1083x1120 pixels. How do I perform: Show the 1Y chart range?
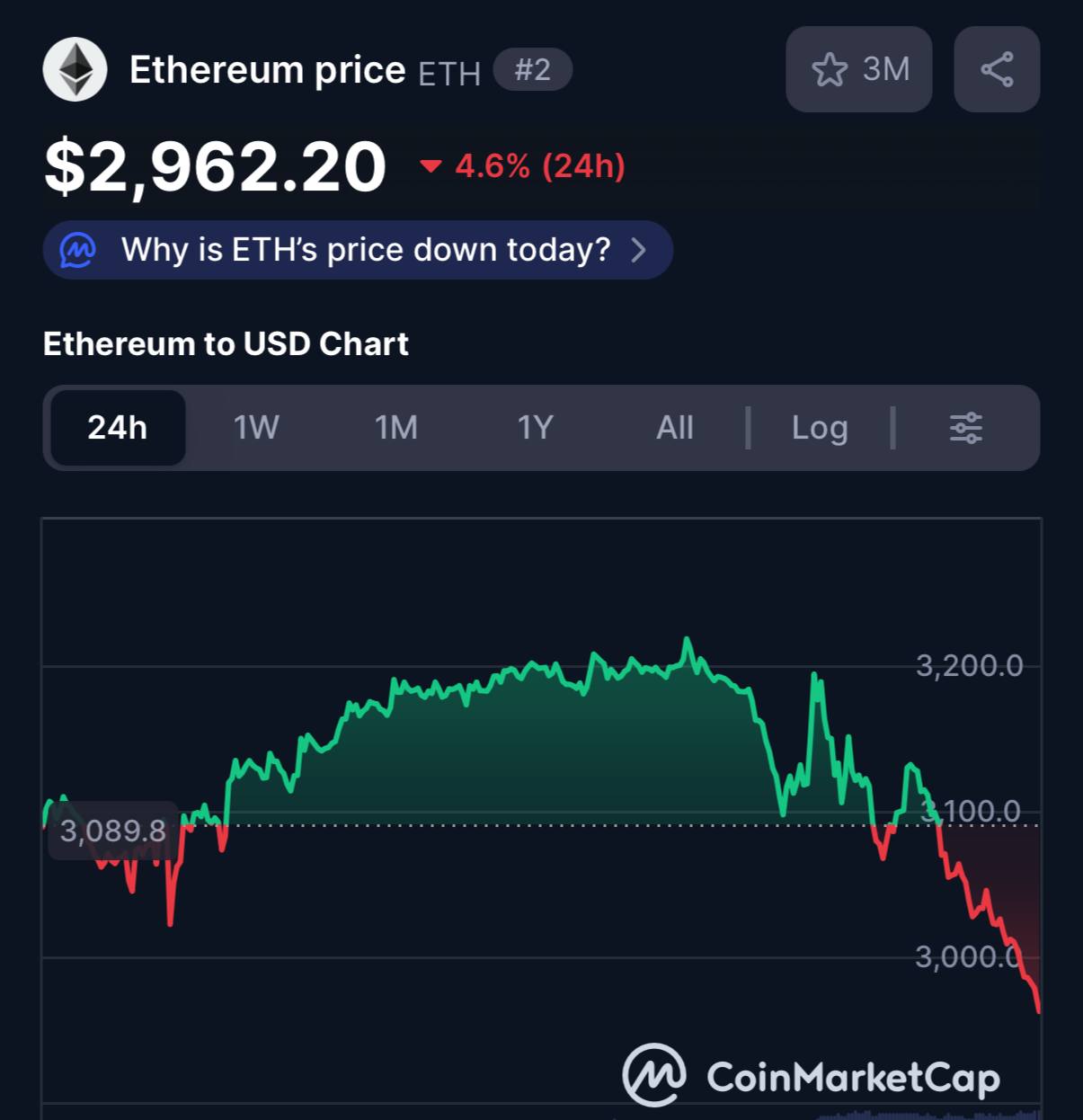coord(536,428)
